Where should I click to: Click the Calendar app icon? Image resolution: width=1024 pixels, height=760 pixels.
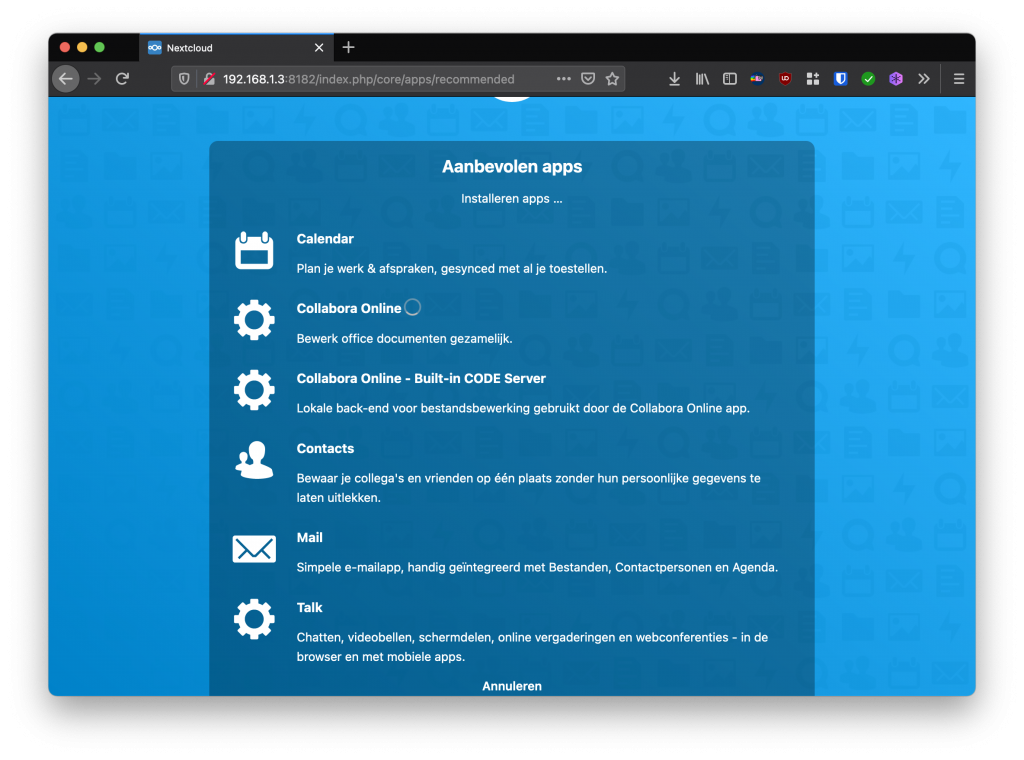coord(254,251)
